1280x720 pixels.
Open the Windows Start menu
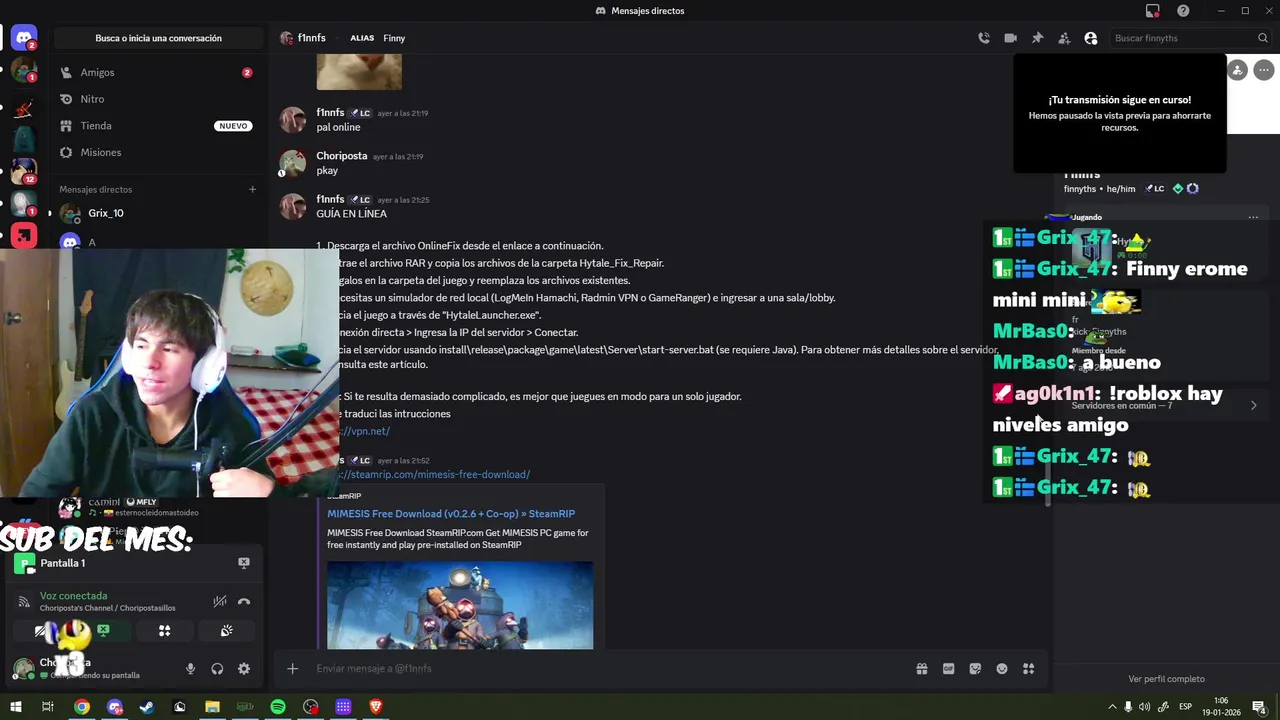[x=17, y=707]
